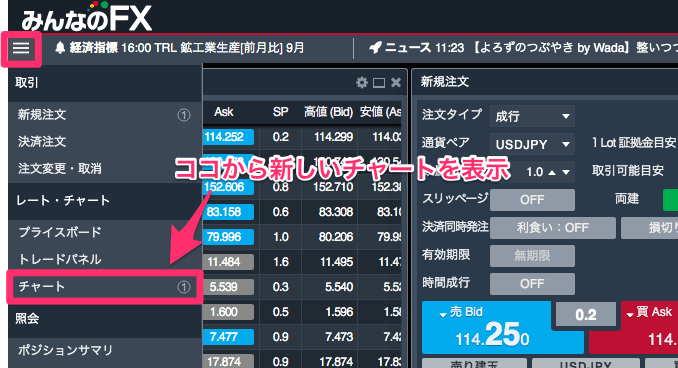Click the bell 経済指標 icon

[x=60, y=48]
